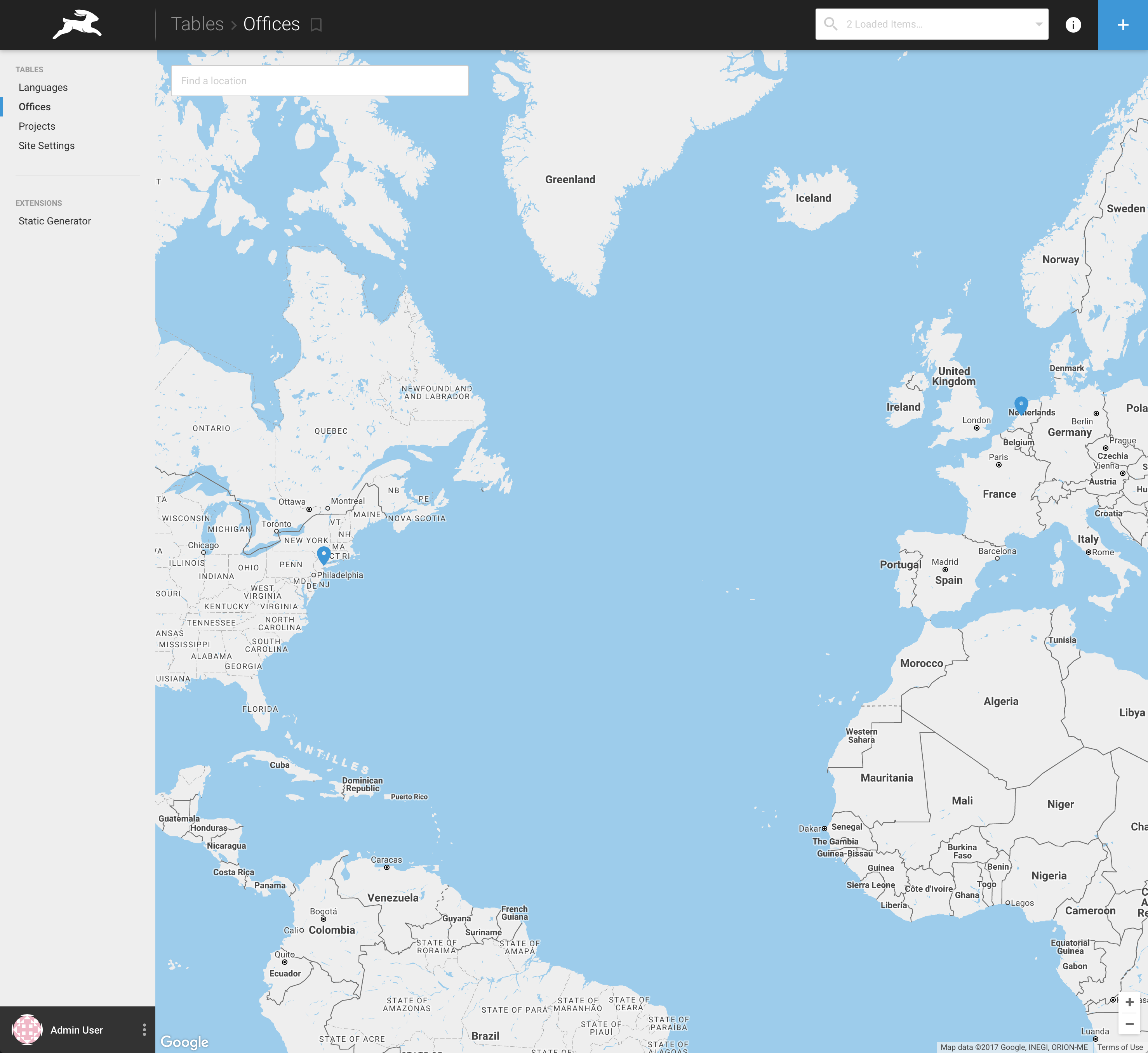Image resolution: width=1148 pixels, height=1053 pixels.
Task: Open the Offices table in sidebar
Action: tap(34, 106)
